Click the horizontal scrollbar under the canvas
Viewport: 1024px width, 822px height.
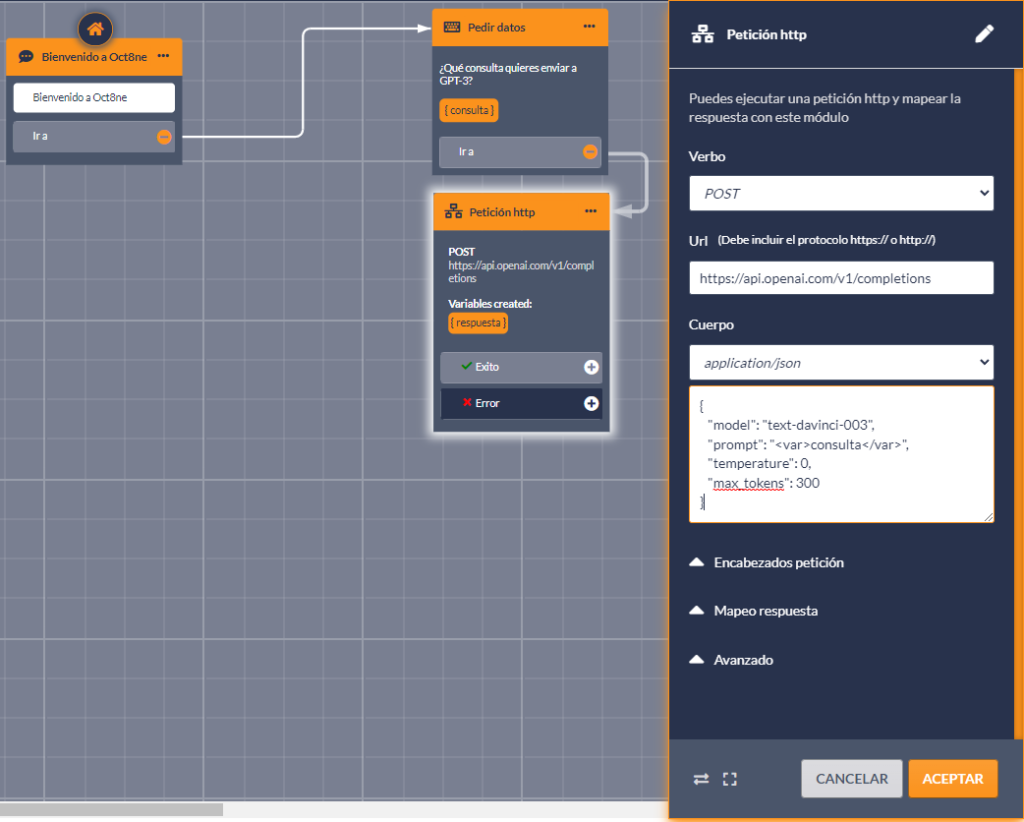point(112,809)
